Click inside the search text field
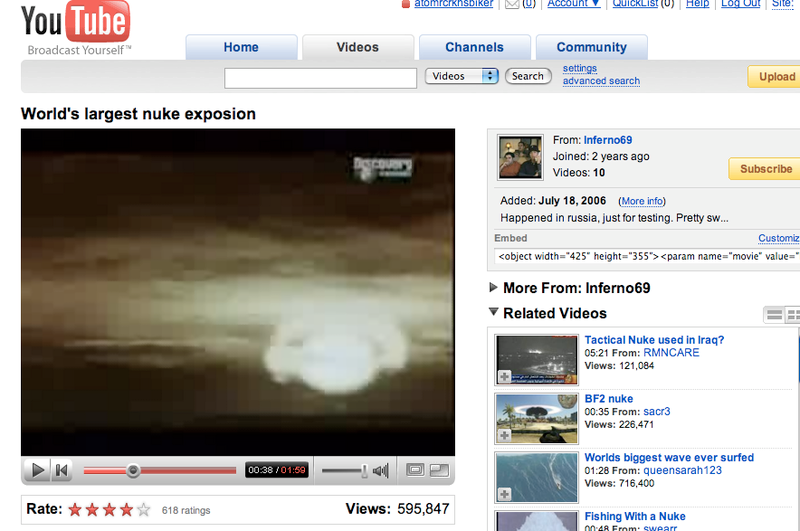 coord(320,78)
